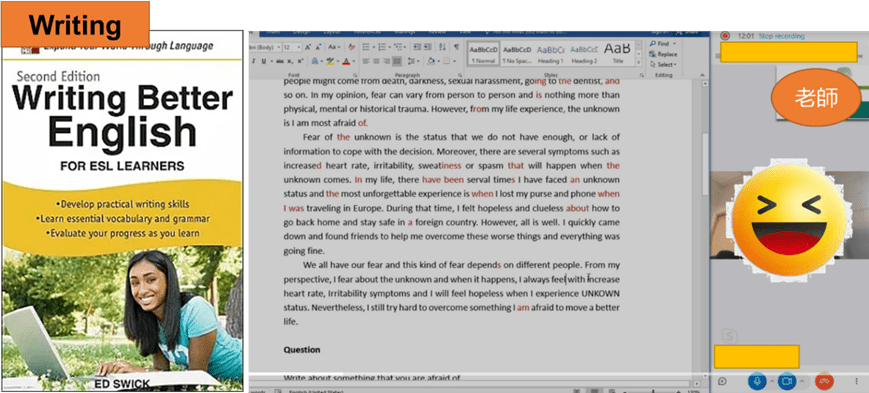The image size is (869, 393).
Task: Click Find in the Editing group
Action: pyautogui.click(x=660, y=43)
